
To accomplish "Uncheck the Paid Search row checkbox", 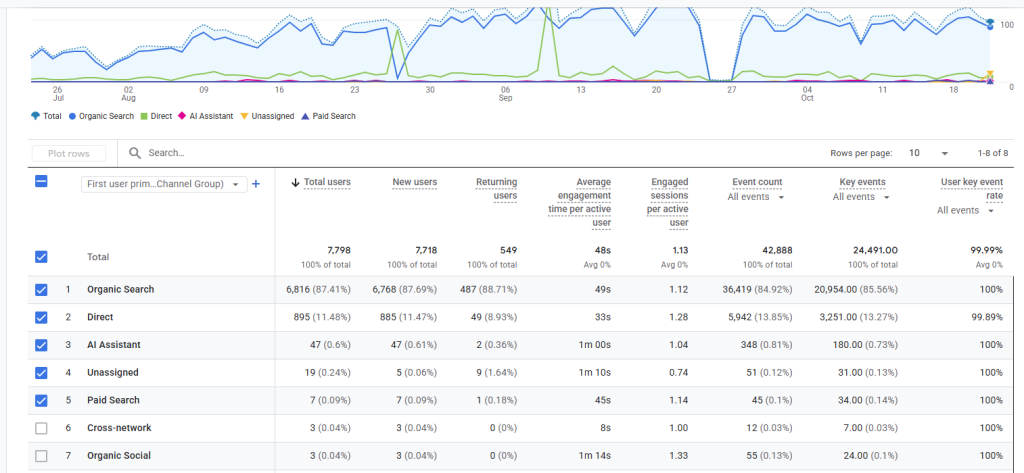I will [41, 400].
